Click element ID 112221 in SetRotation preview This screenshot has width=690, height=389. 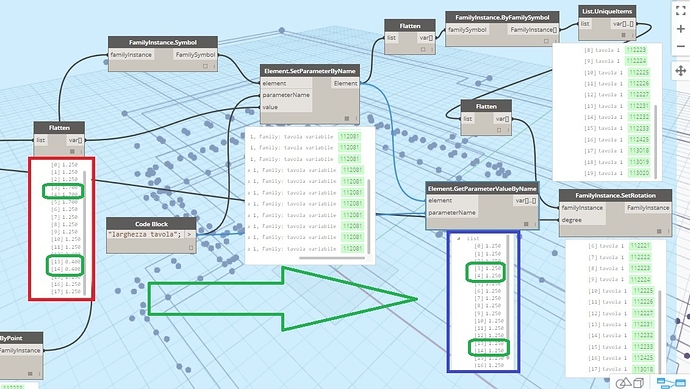click(640, 246)
